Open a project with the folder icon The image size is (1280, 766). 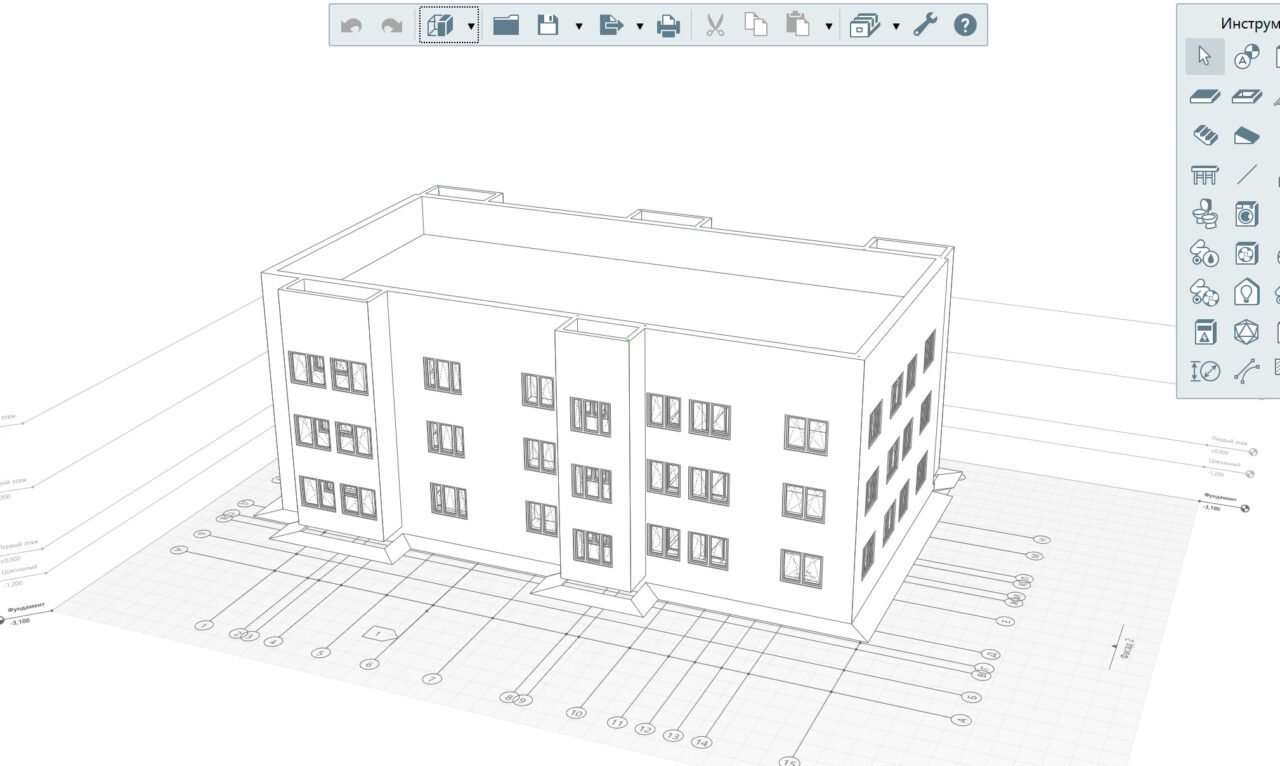(x=506, y=26)
